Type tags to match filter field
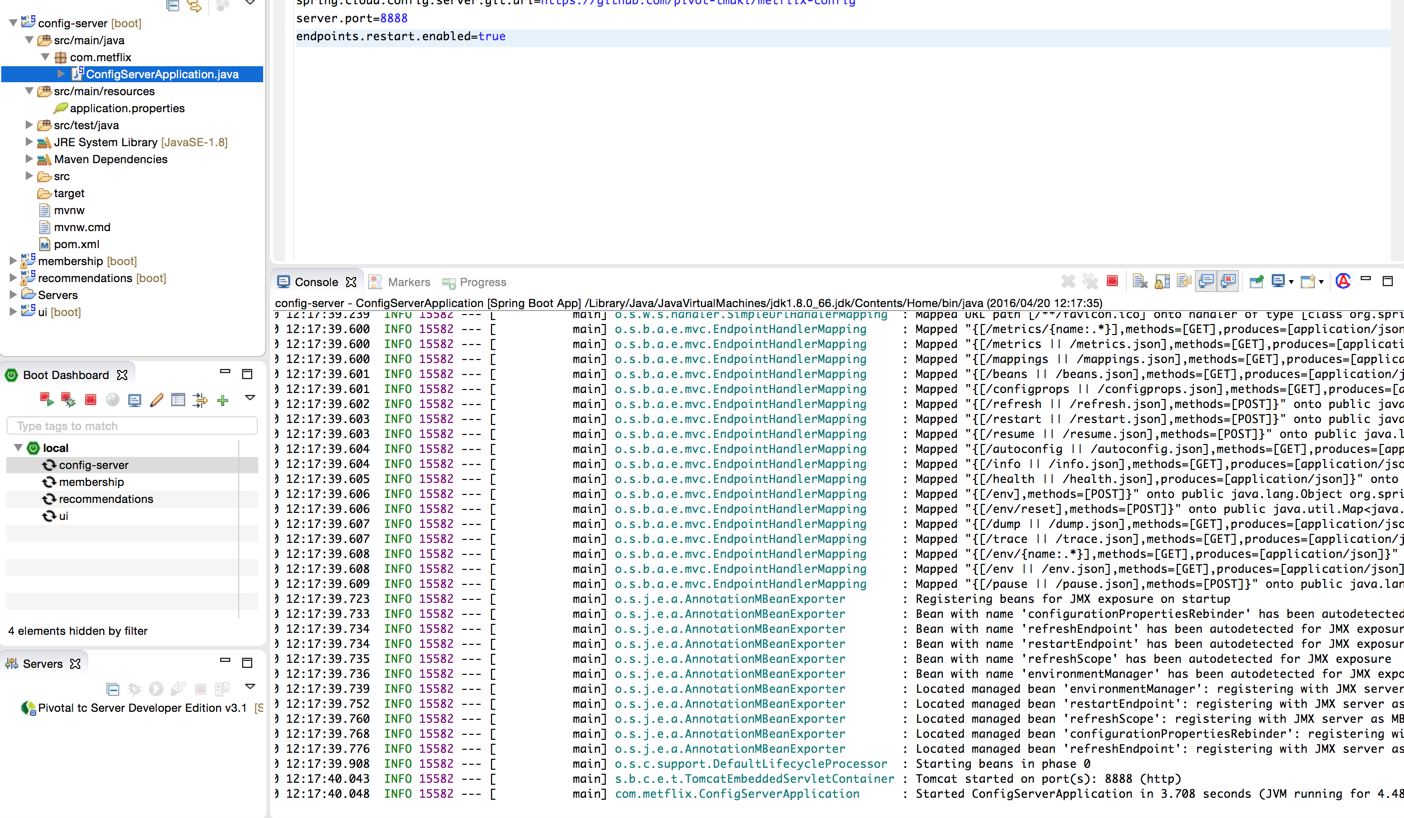This screenshot has width=1404, height=818. [132, 426]
